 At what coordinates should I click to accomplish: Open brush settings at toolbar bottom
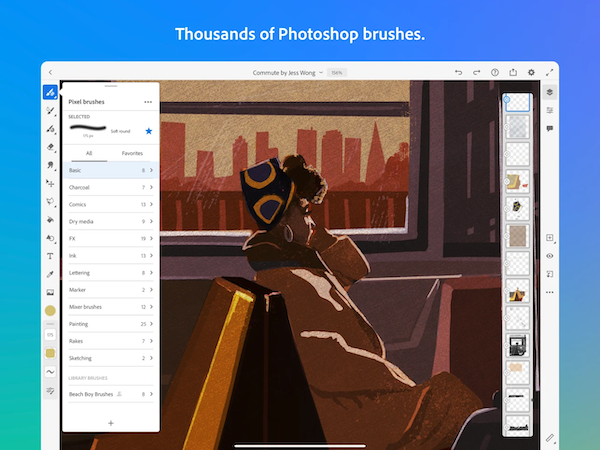tap(50, 390)
